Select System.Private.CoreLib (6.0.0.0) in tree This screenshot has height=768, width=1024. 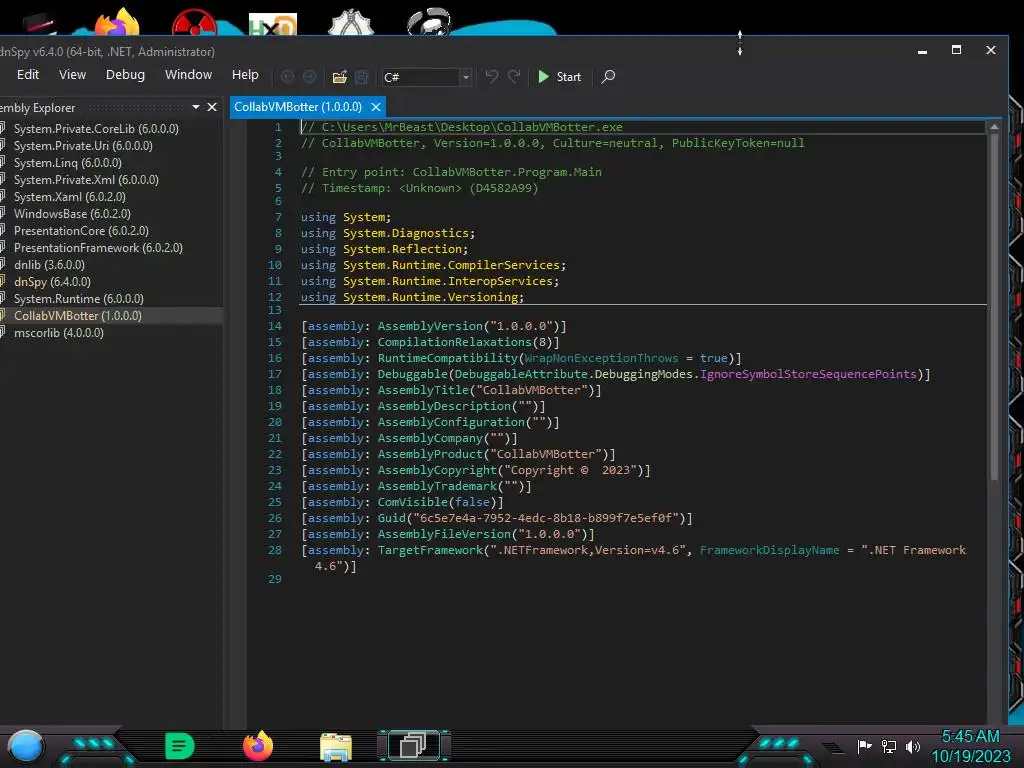(96, 129)
